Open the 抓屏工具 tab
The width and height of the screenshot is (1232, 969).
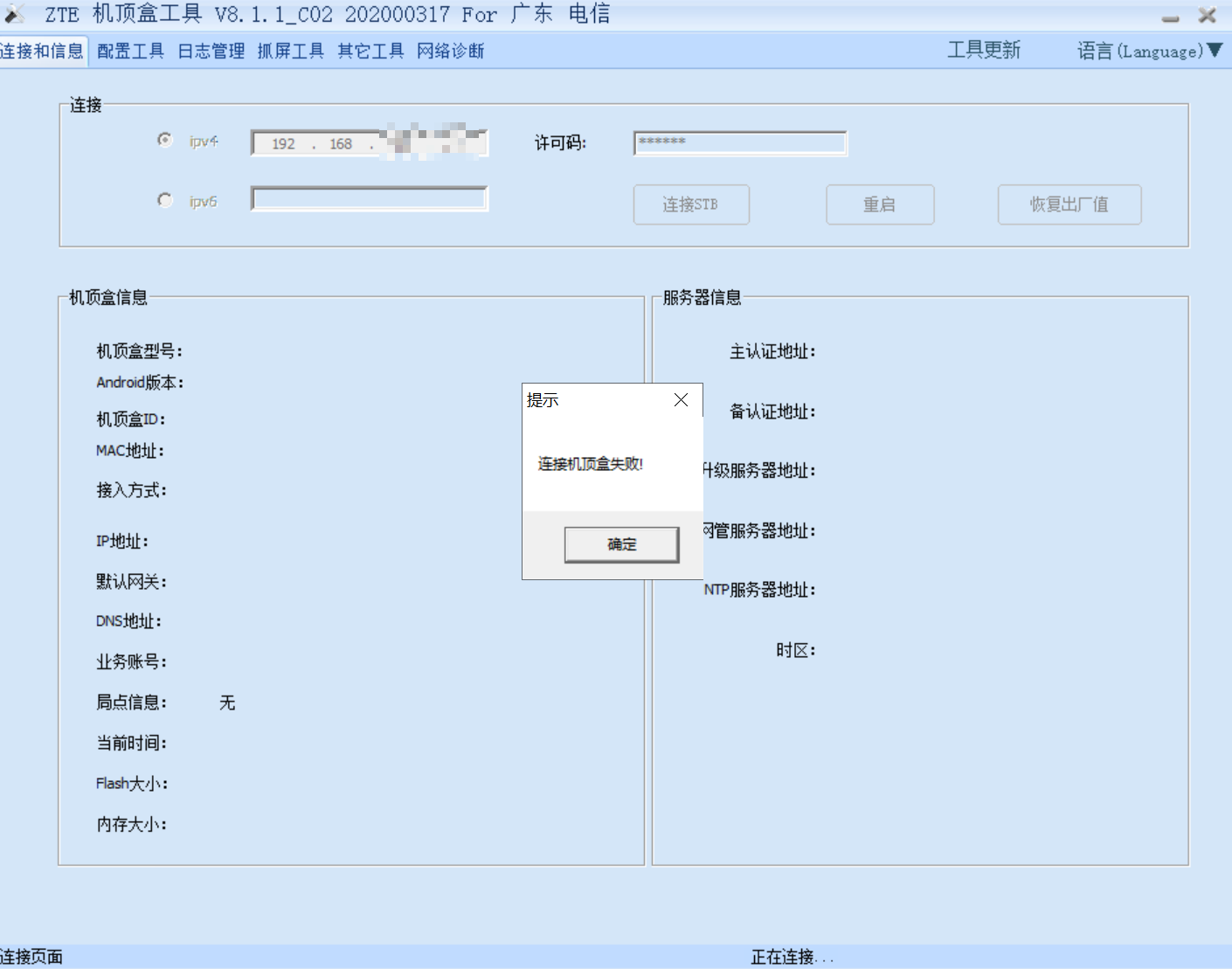pyautogui.click(x=290, y=51)
